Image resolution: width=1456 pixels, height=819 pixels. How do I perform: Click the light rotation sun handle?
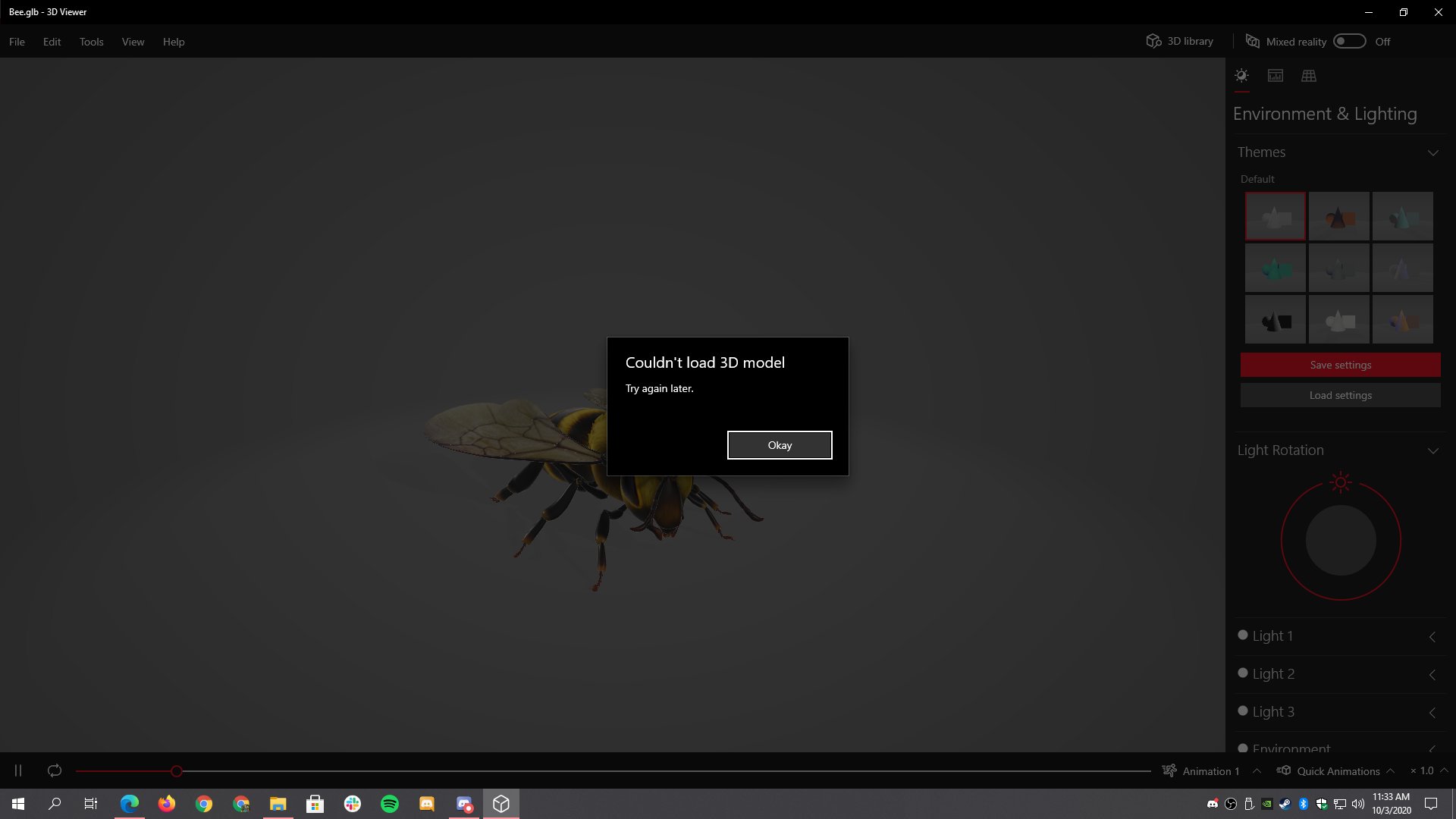1341,482
